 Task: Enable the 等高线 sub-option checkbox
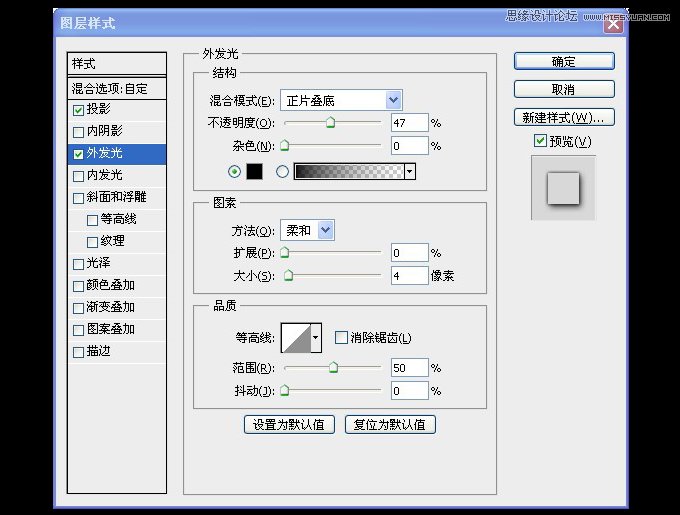(x=92, y=220)
